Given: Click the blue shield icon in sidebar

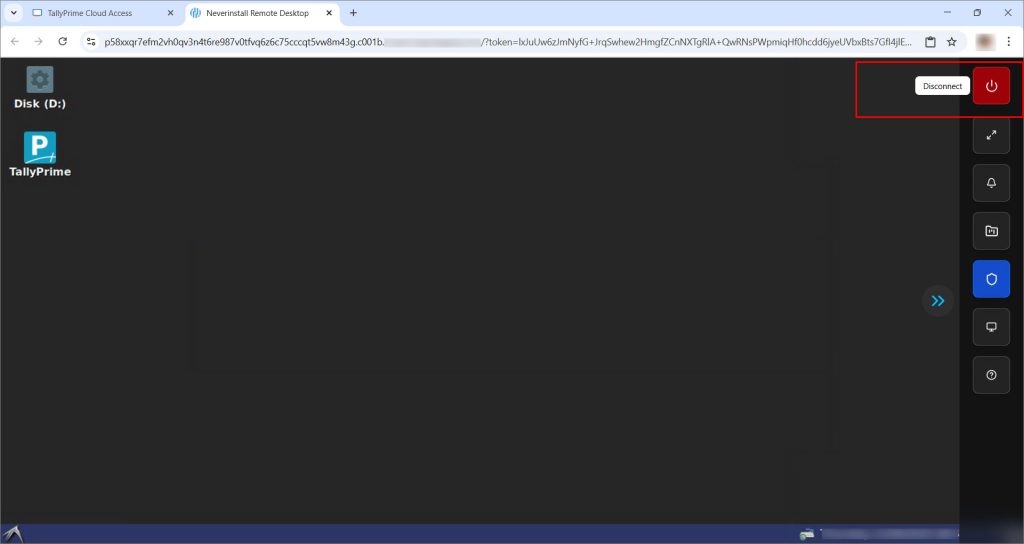Looking at the screenshot, I should click(991, 279).
